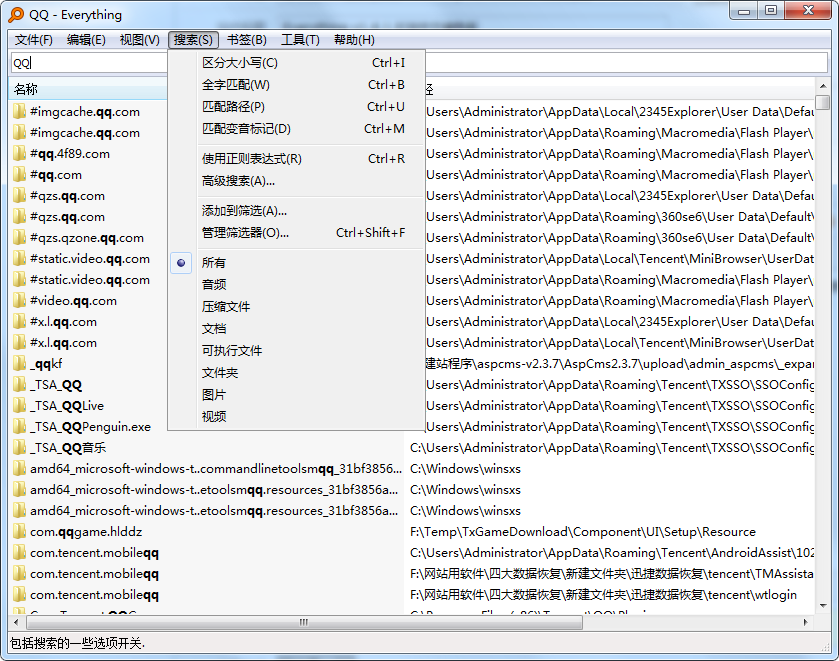This screenshot has width=839, height=661.
Task: Click folder icon beside #video.qq.com
Action: coord(19,300)
